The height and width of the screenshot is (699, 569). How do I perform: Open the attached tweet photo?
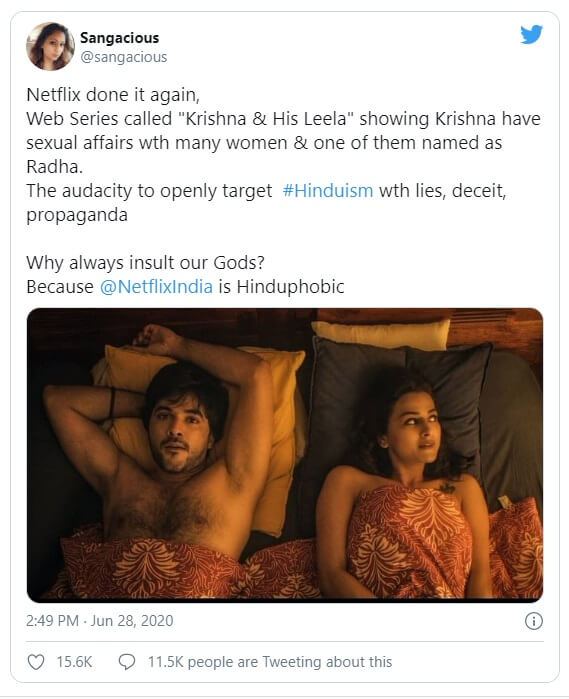click(x=285, y=455)
